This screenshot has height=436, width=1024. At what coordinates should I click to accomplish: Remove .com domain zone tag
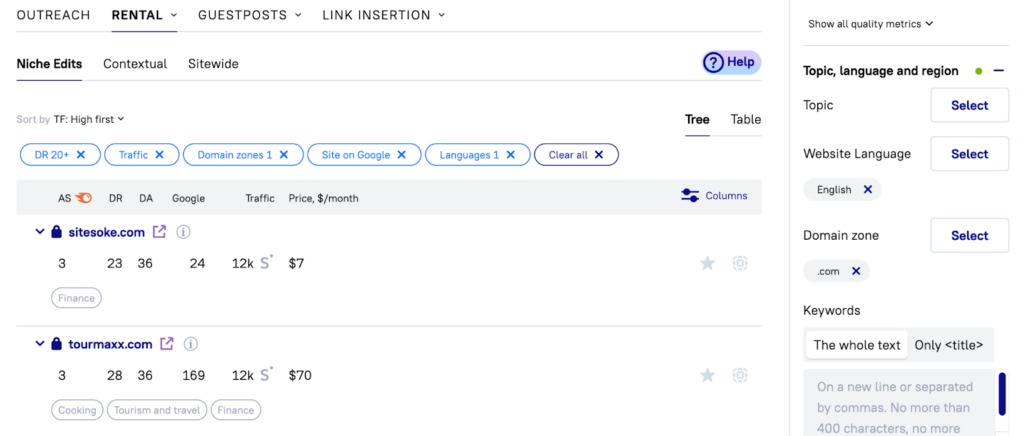click(856, 271)
